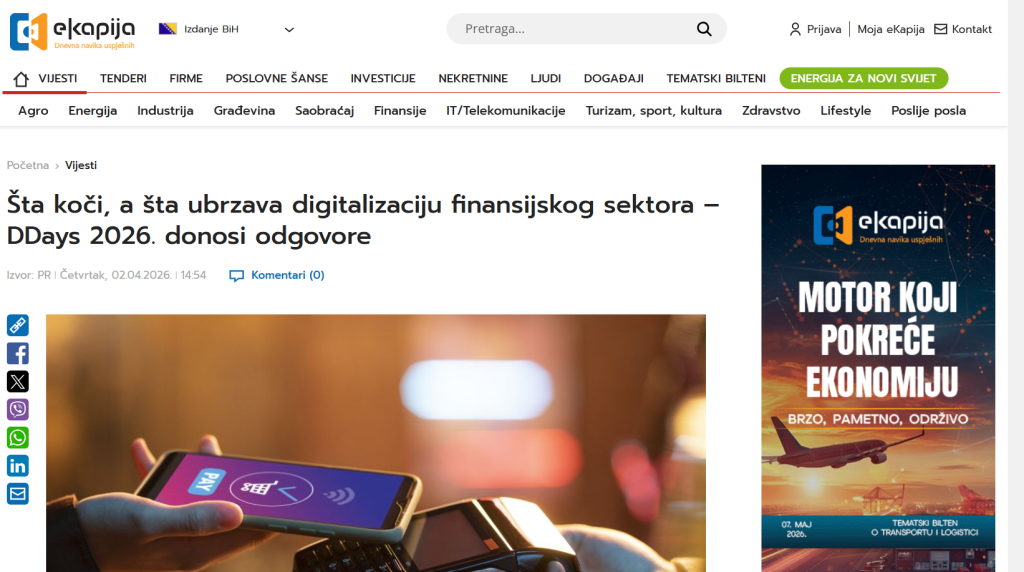Share article on X (Twitter)
1024x572 pixels.
click(18, 381)
